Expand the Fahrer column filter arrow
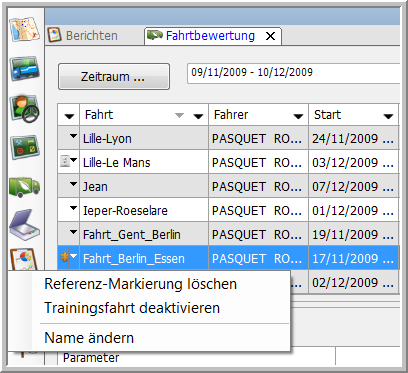This screenshot has height=373, width=408. tap(298, 116)
